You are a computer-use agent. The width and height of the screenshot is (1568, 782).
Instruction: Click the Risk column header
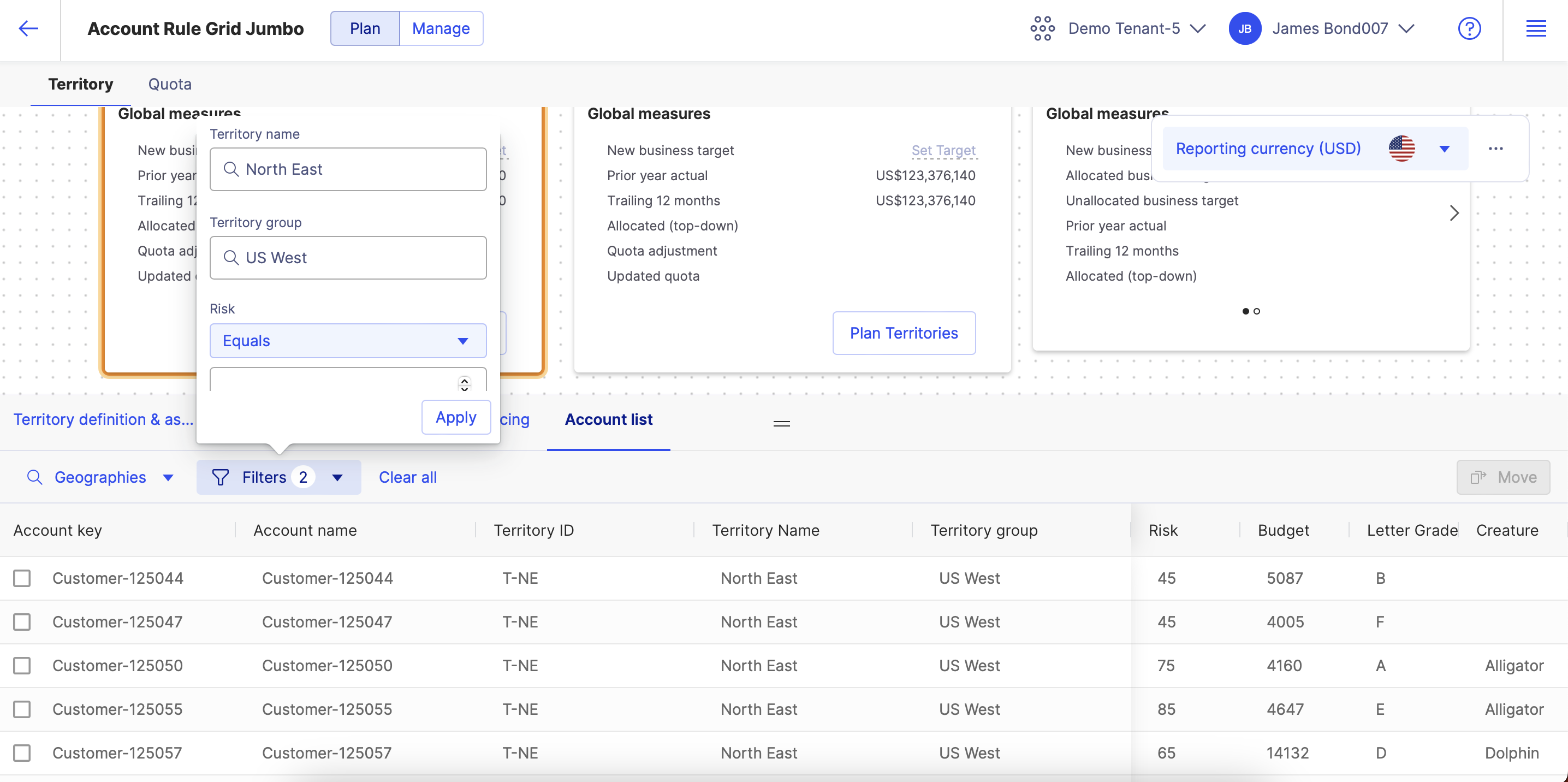coord(1163,530)
